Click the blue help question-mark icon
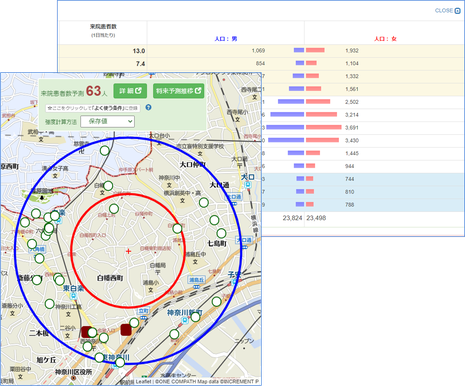465x386 pixels. (x=148, y=107)
